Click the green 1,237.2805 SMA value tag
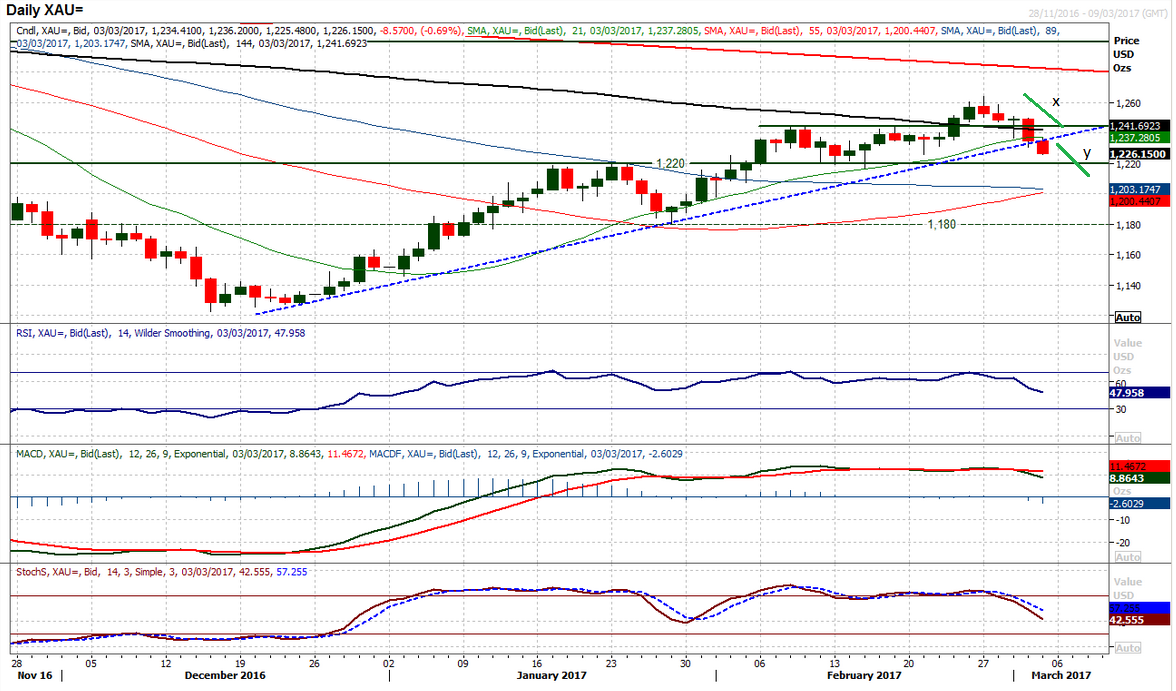 point(1140,138)
